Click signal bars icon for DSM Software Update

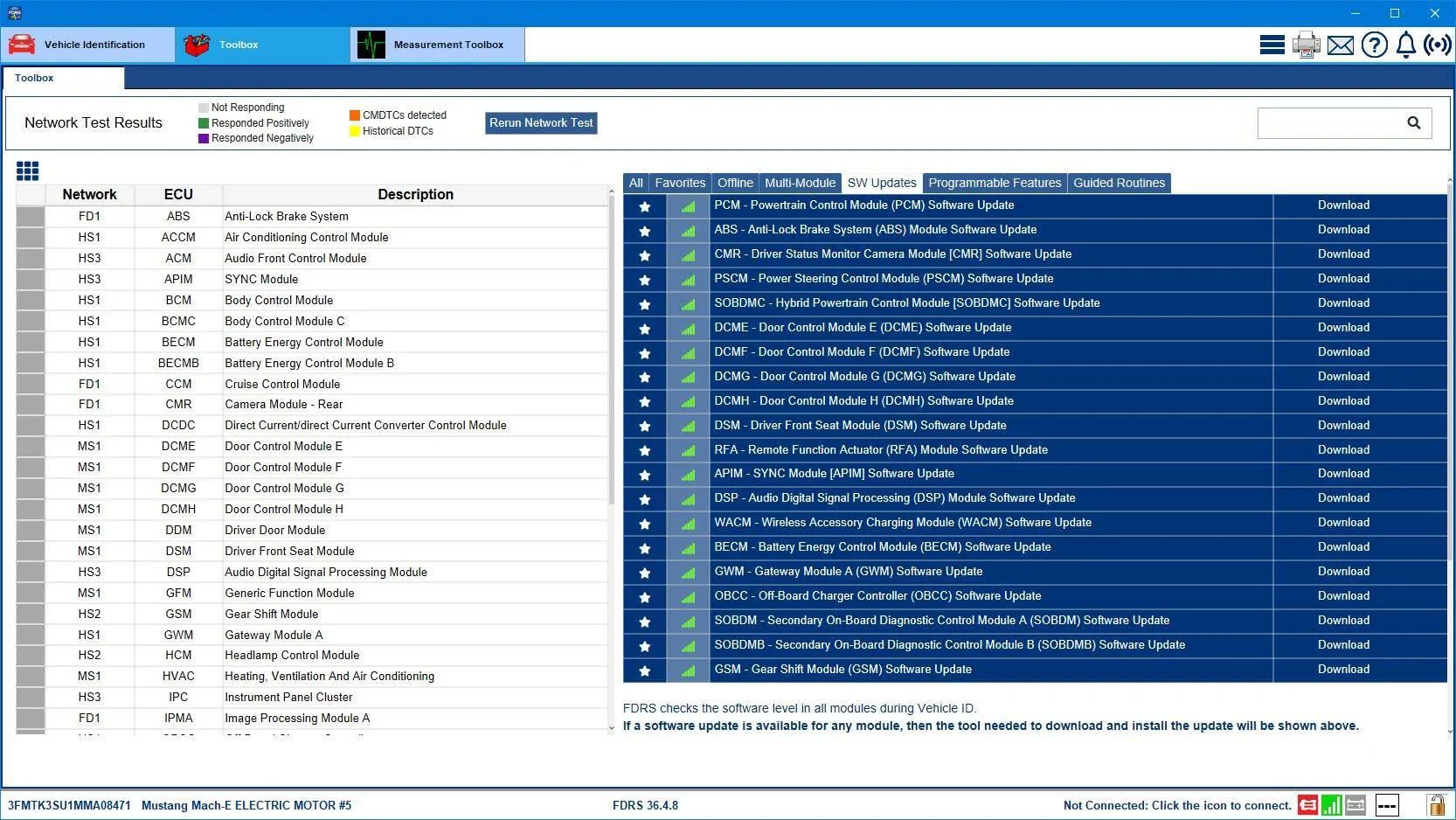click(x=689, y=427)
